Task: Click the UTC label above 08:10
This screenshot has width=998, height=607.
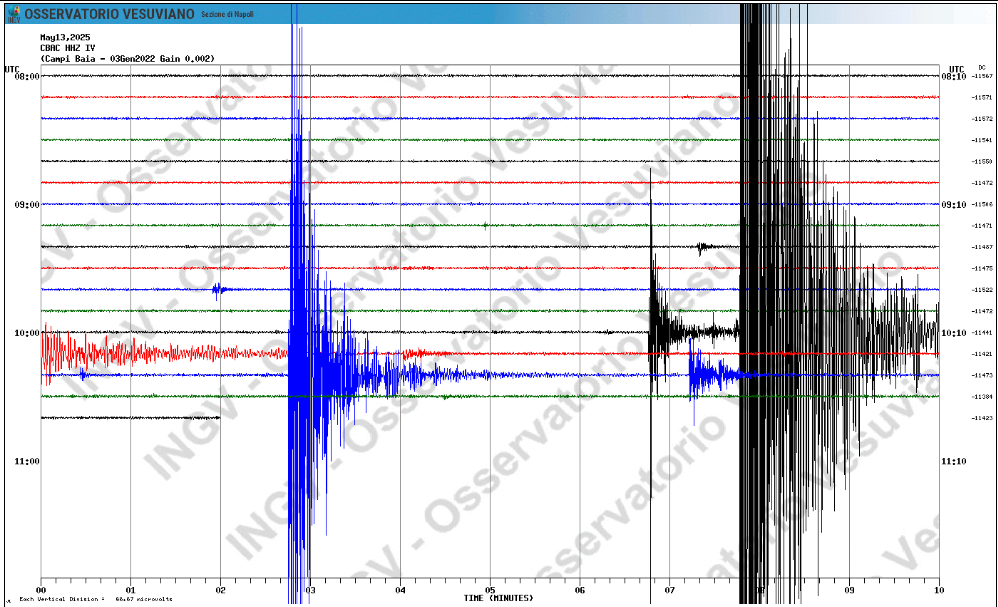Action: pyautogui.click(x=957, y=69)
